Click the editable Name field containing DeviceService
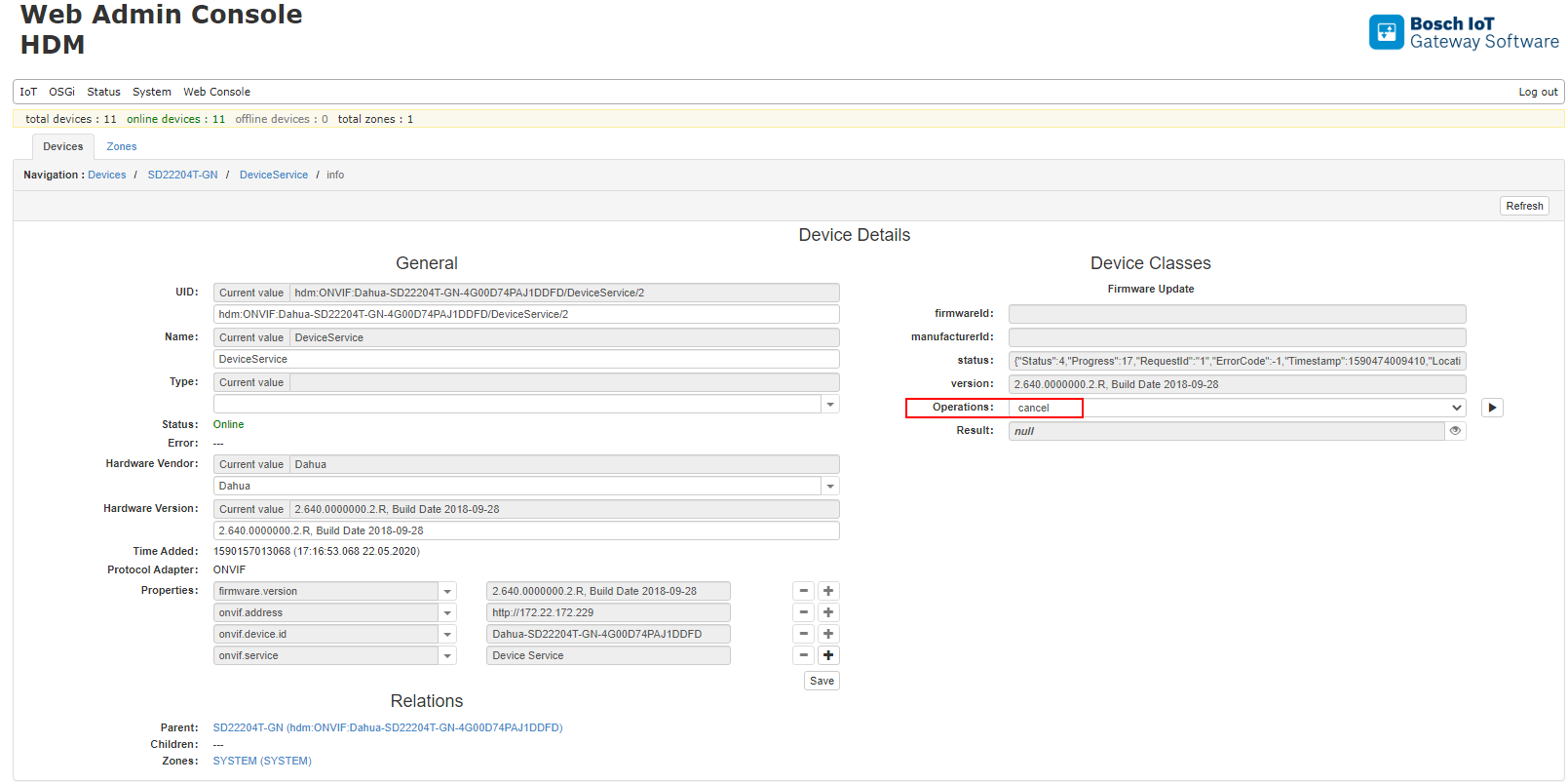The height and width of the screenshot is (784, 1568). [x=526, y=359]
